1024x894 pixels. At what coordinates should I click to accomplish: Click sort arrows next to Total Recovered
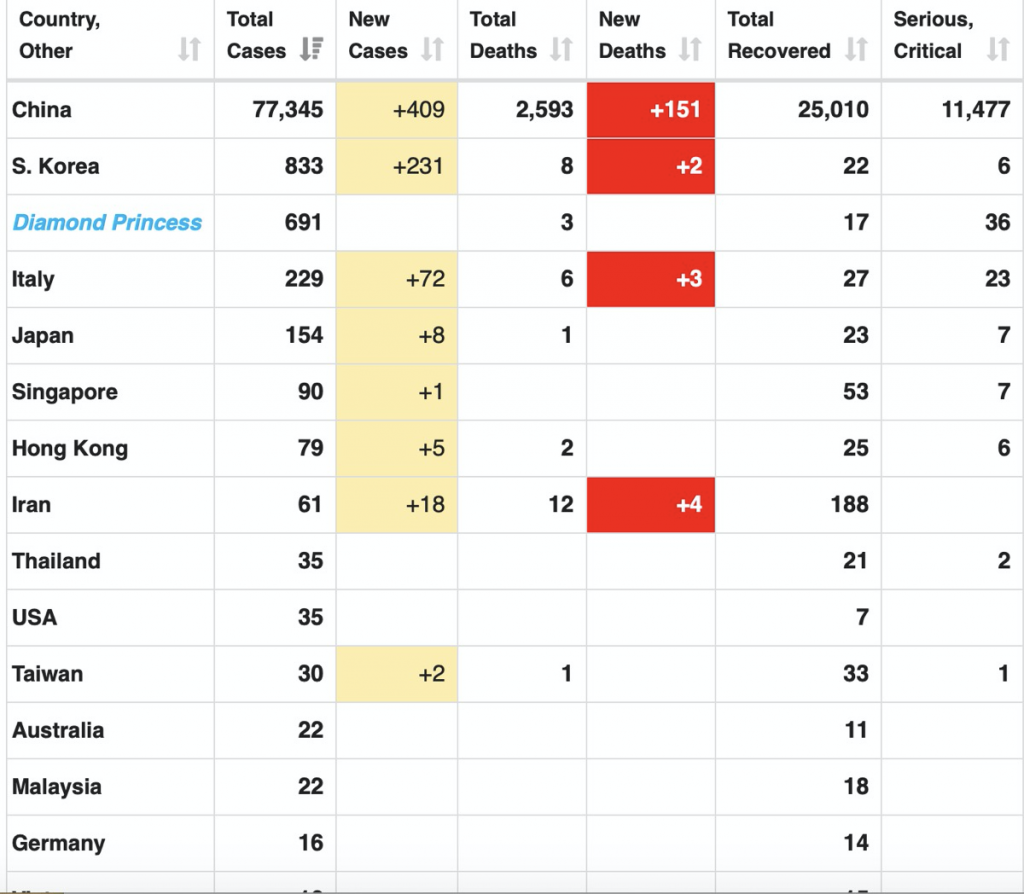[x=856, y=49]
